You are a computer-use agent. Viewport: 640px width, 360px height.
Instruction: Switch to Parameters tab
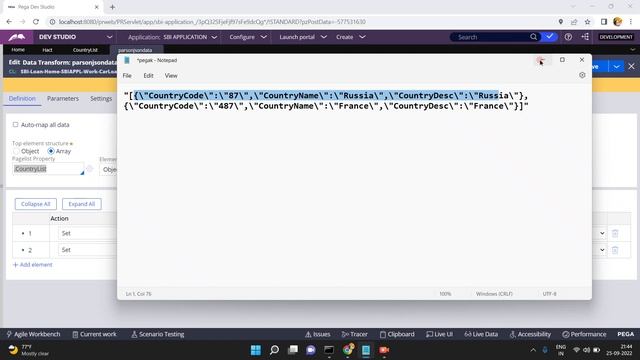[63, 98]
